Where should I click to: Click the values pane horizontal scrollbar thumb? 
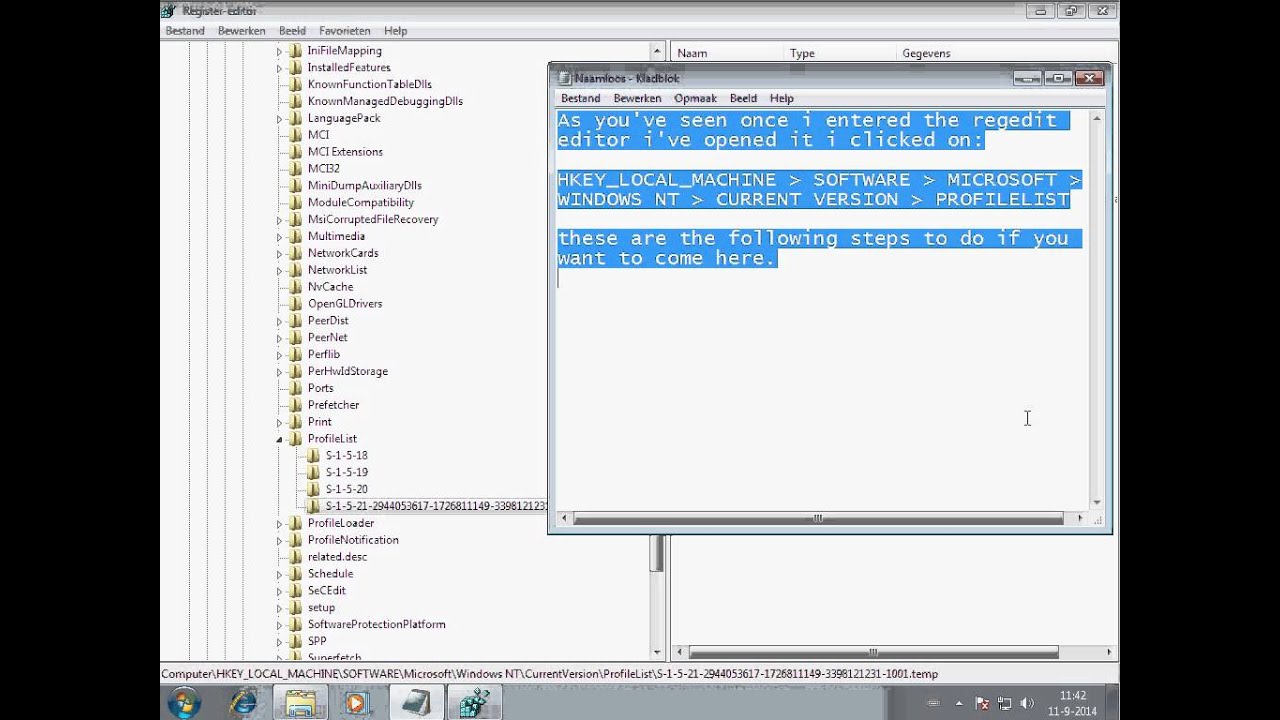click(x=873, y=652)
